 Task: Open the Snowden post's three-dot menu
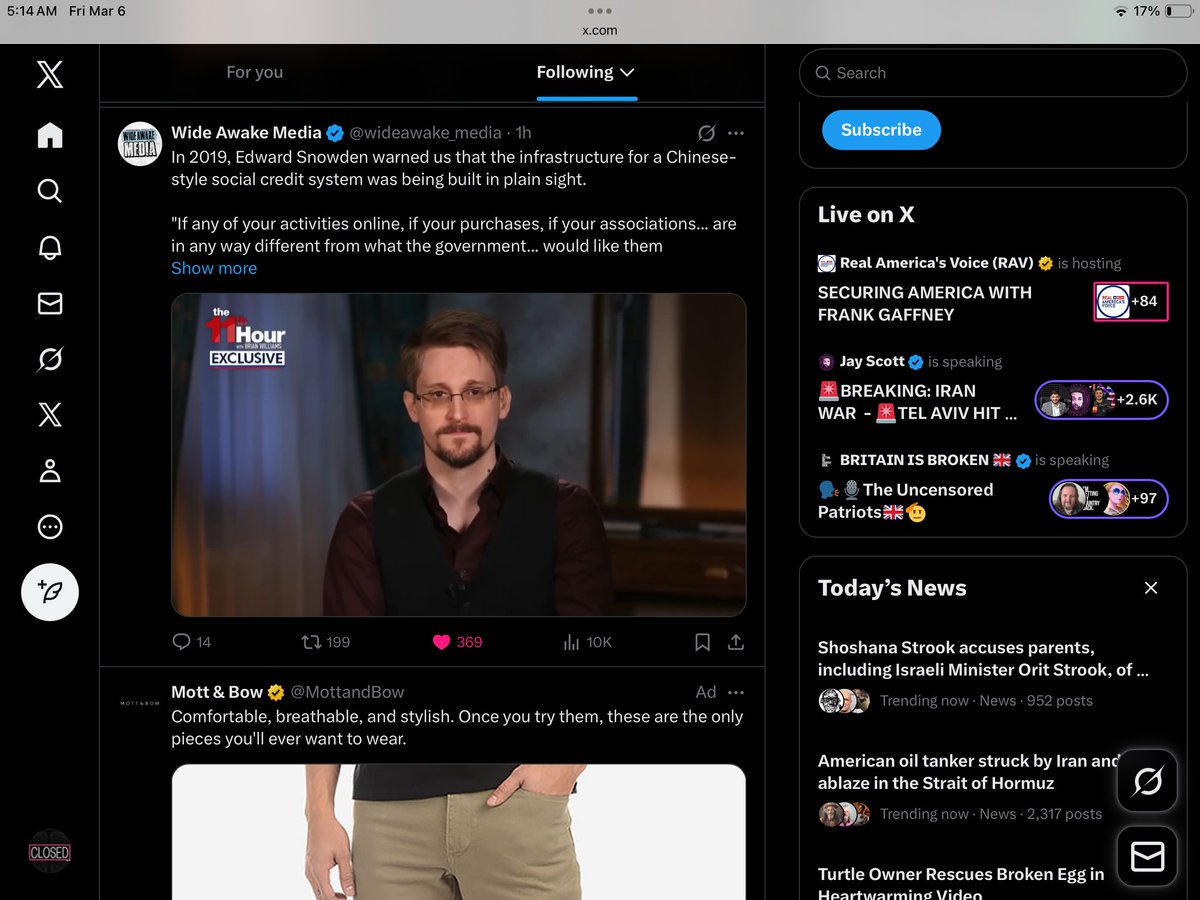tap(736, 132)
